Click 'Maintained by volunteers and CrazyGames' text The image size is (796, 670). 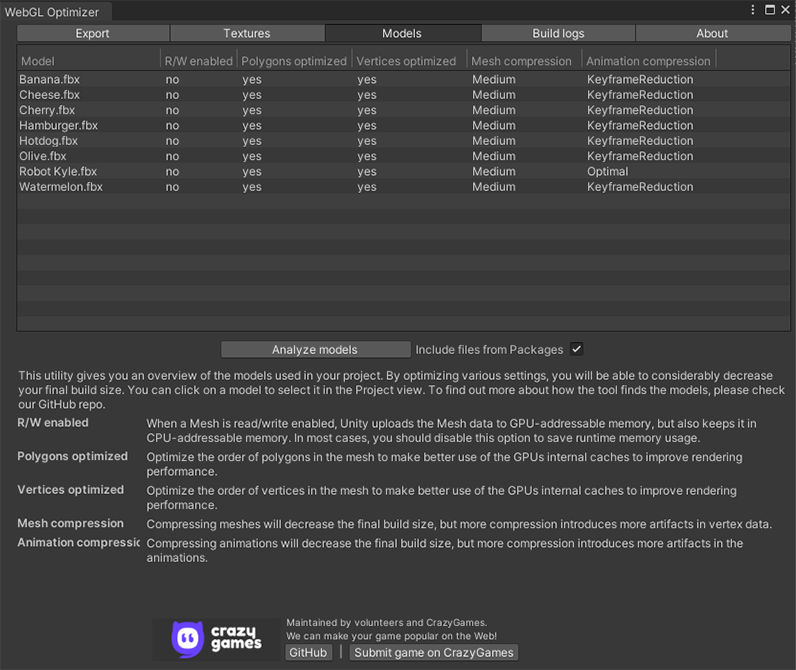coord(386,623)
